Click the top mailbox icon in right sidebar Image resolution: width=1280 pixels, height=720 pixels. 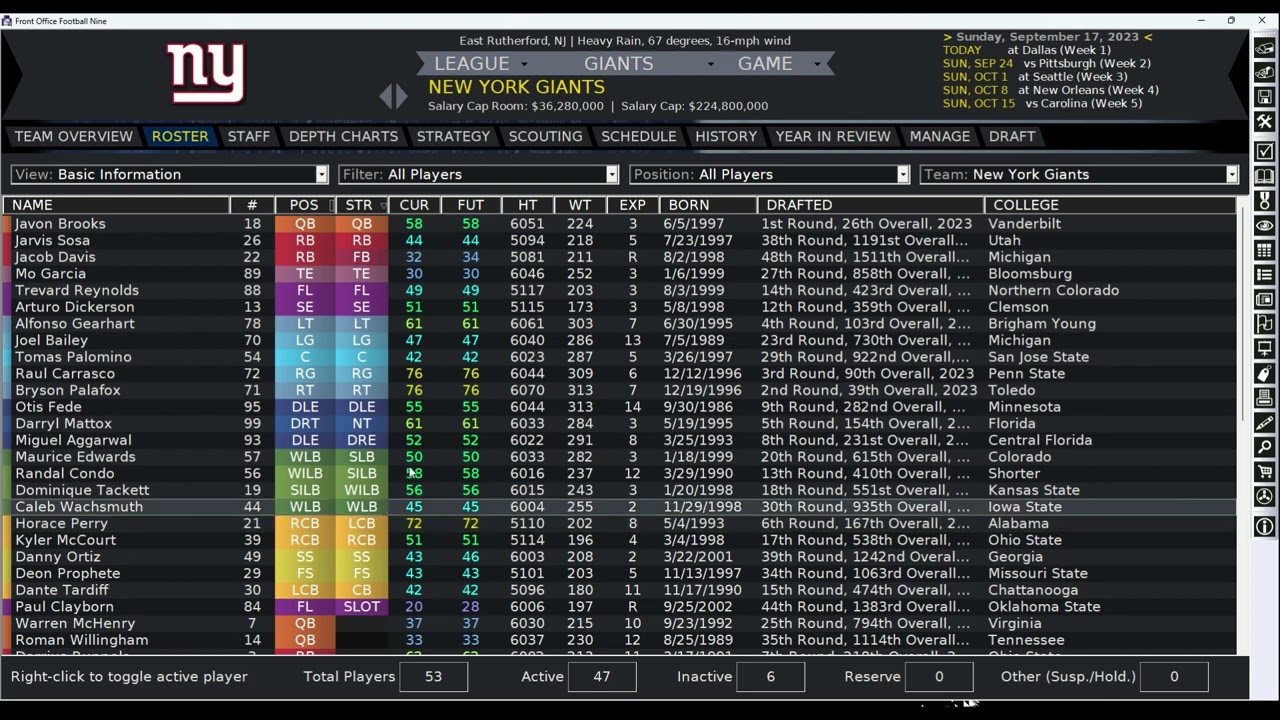(1265, 46)
